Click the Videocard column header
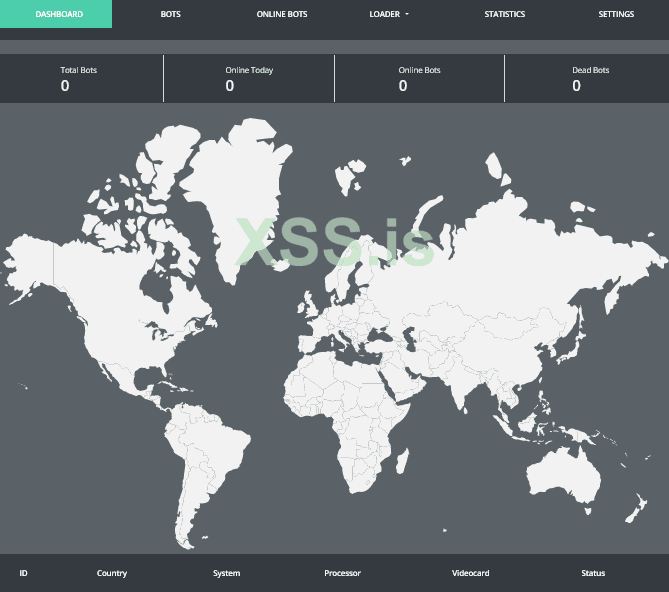The width and height of the screenshot is (669, 592). pos(471,573)
